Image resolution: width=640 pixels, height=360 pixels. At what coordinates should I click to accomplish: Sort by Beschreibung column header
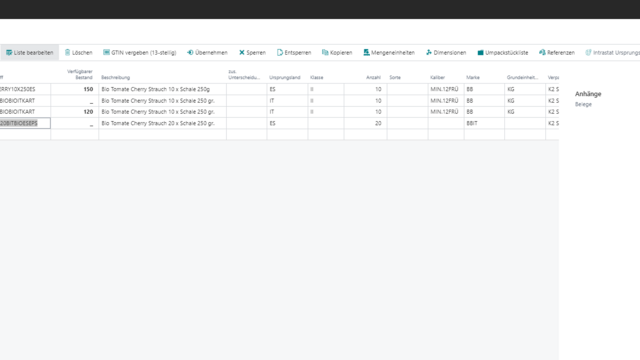point(116,77)
